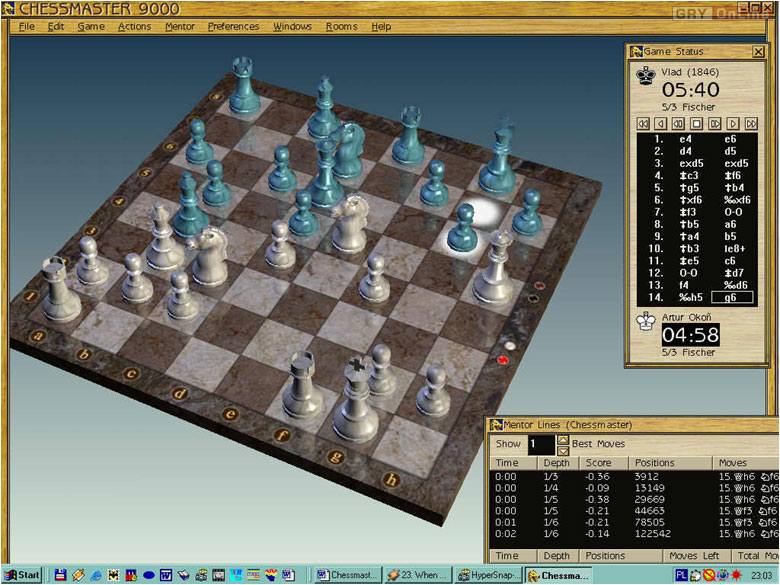Select move 1 e4 in the move list
Image resolution: width=780 pixels, height=585 pixels.
point(685,139)
